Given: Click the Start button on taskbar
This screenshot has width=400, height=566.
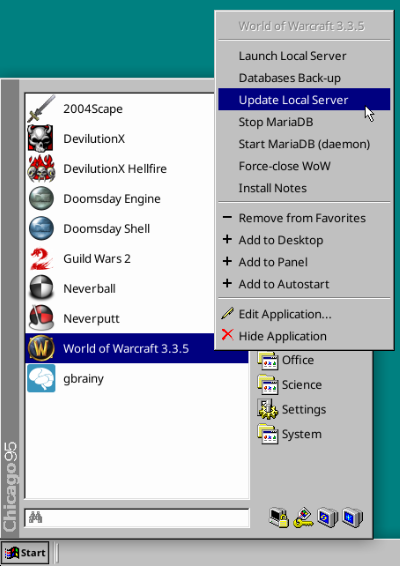Looking at the screenshot, I should 25,553.
